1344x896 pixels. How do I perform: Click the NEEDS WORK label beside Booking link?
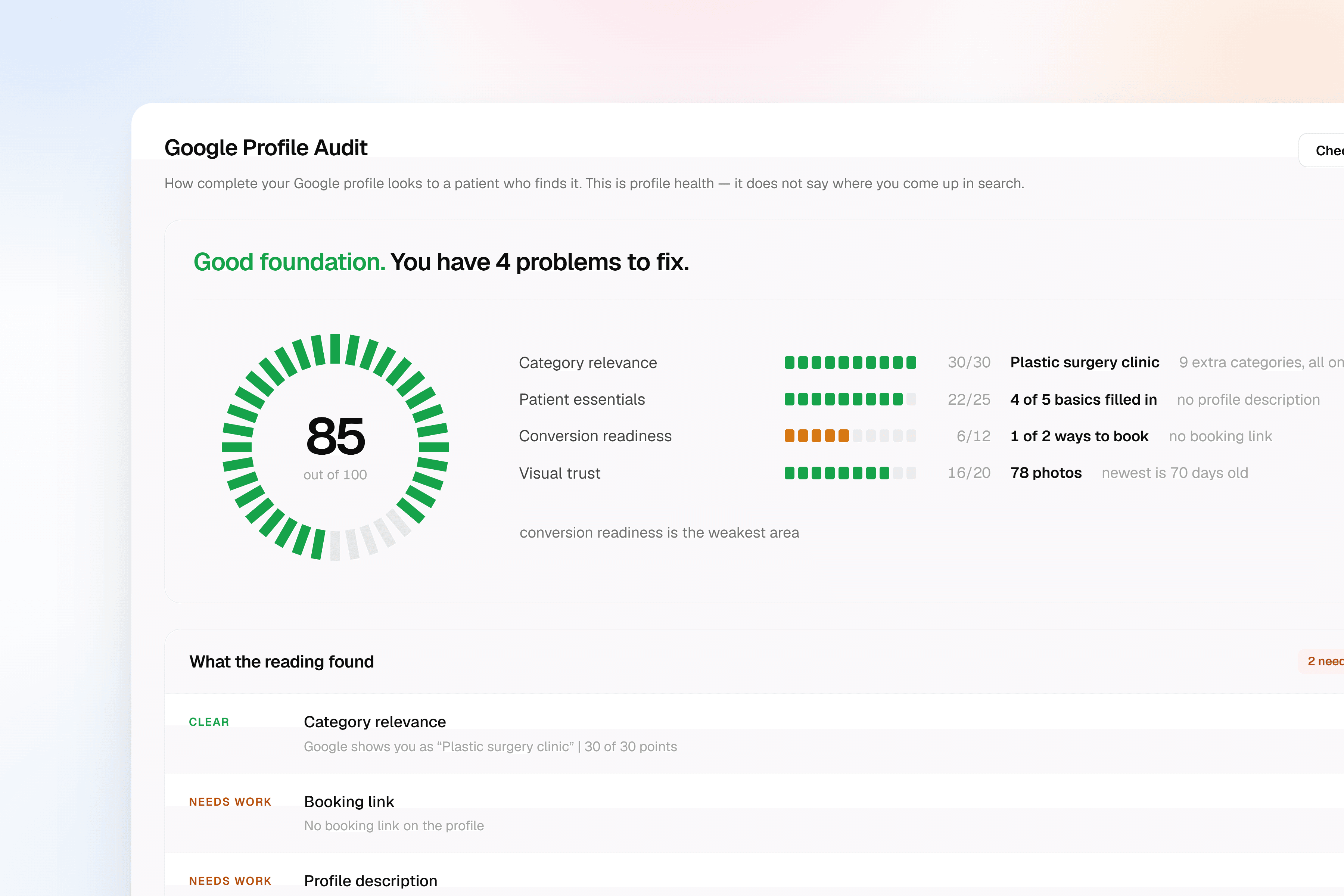230,802
